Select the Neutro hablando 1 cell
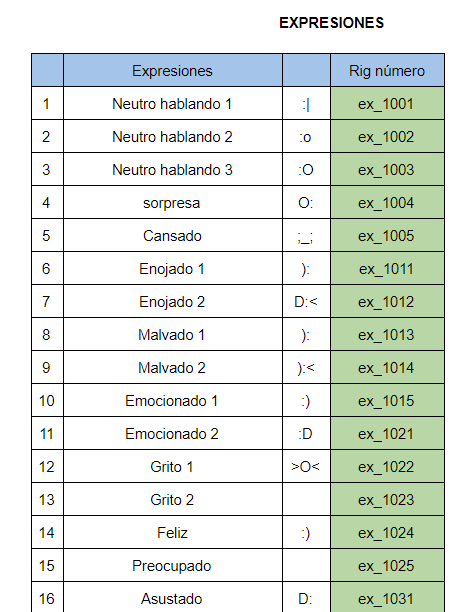Image resolution: width=475 pixels, height=612 pixels. pyautogui.click(x=173, y=103)
